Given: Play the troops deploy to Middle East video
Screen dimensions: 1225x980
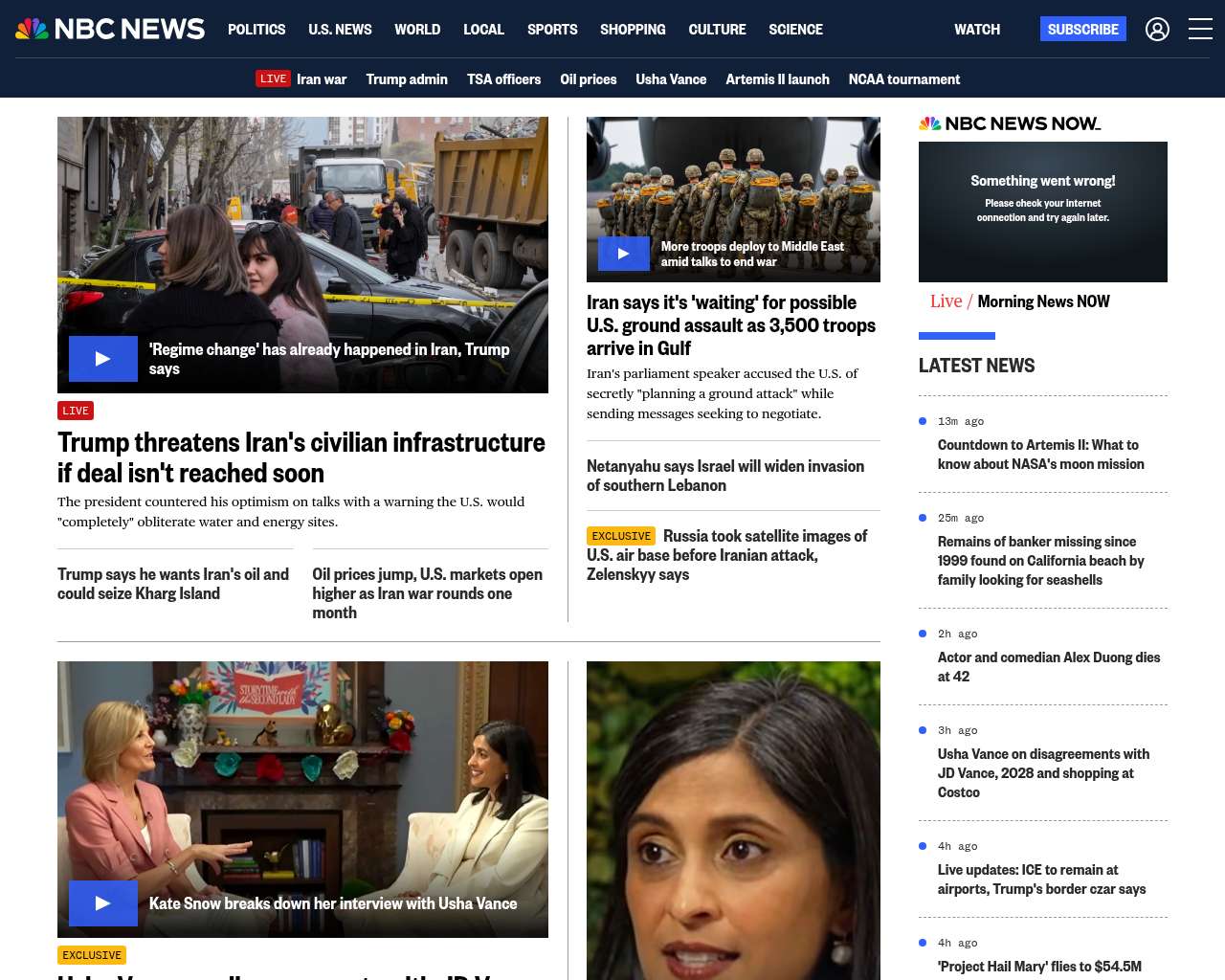Looking at the screenshot, I should [624, 254].
